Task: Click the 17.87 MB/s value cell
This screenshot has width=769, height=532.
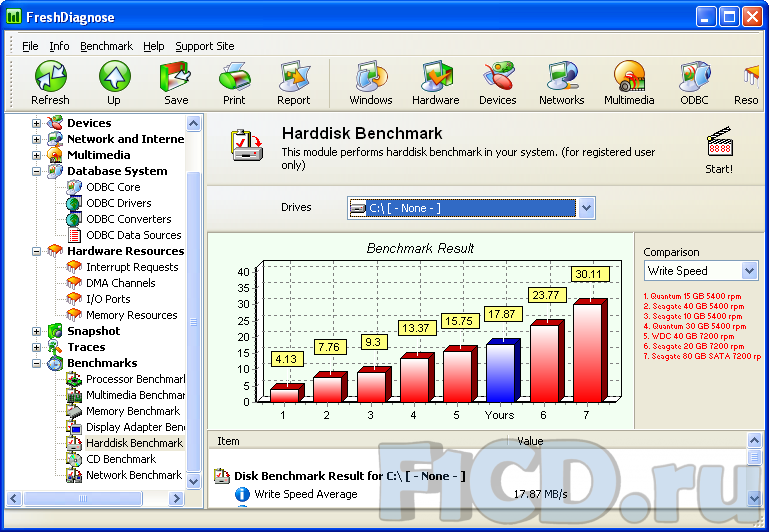Action: click(x=540, y=494)
